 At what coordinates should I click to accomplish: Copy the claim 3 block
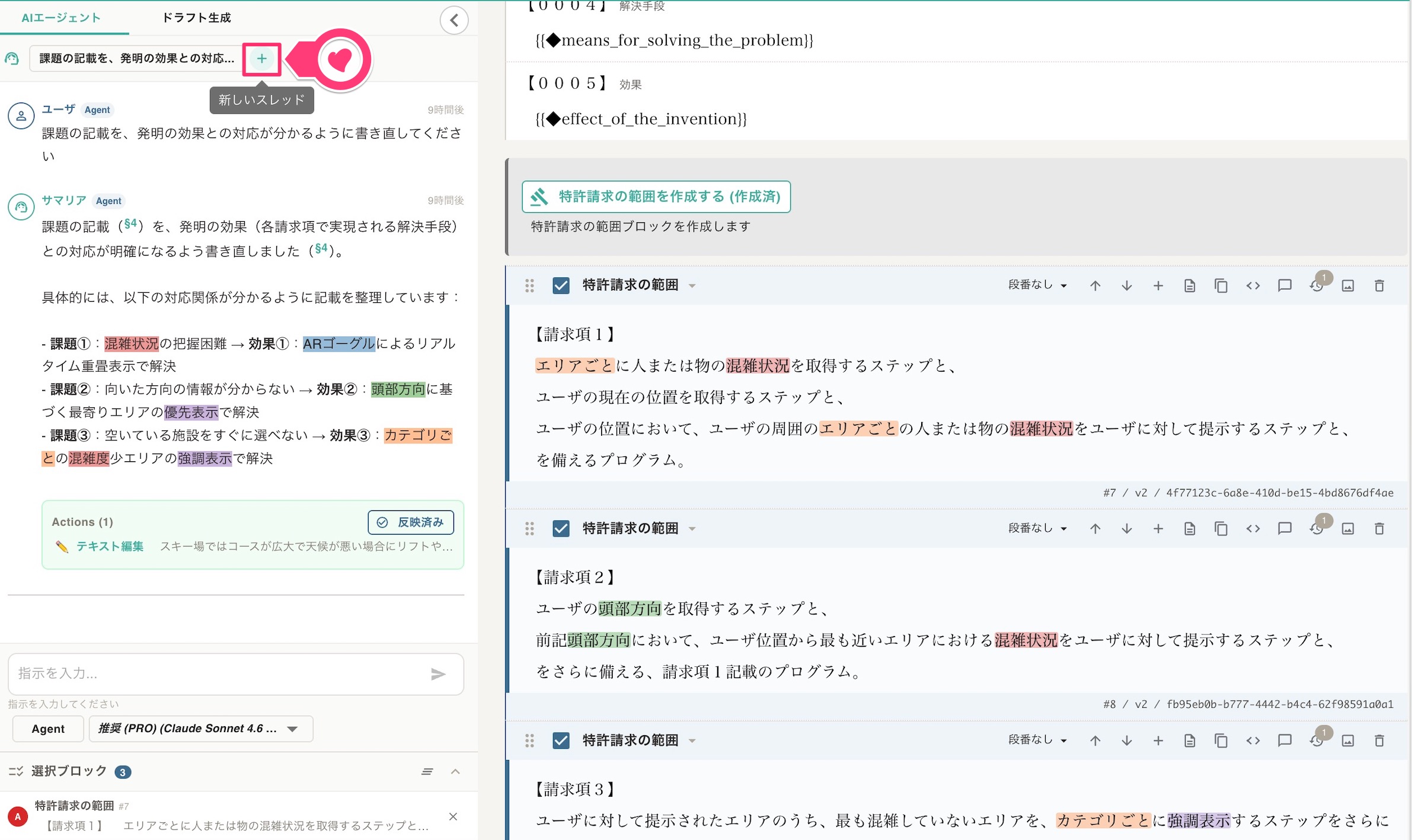(x=1221, y=740)
